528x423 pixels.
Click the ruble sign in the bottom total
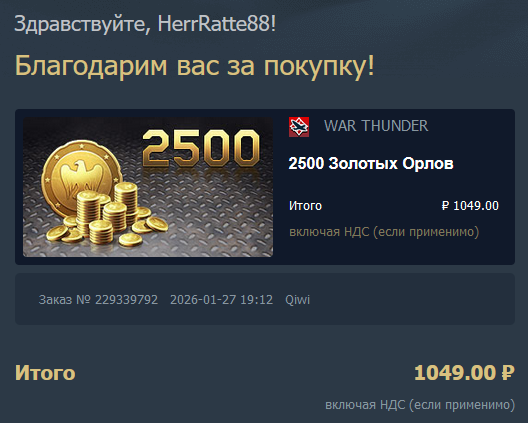[x=508, y=373]
